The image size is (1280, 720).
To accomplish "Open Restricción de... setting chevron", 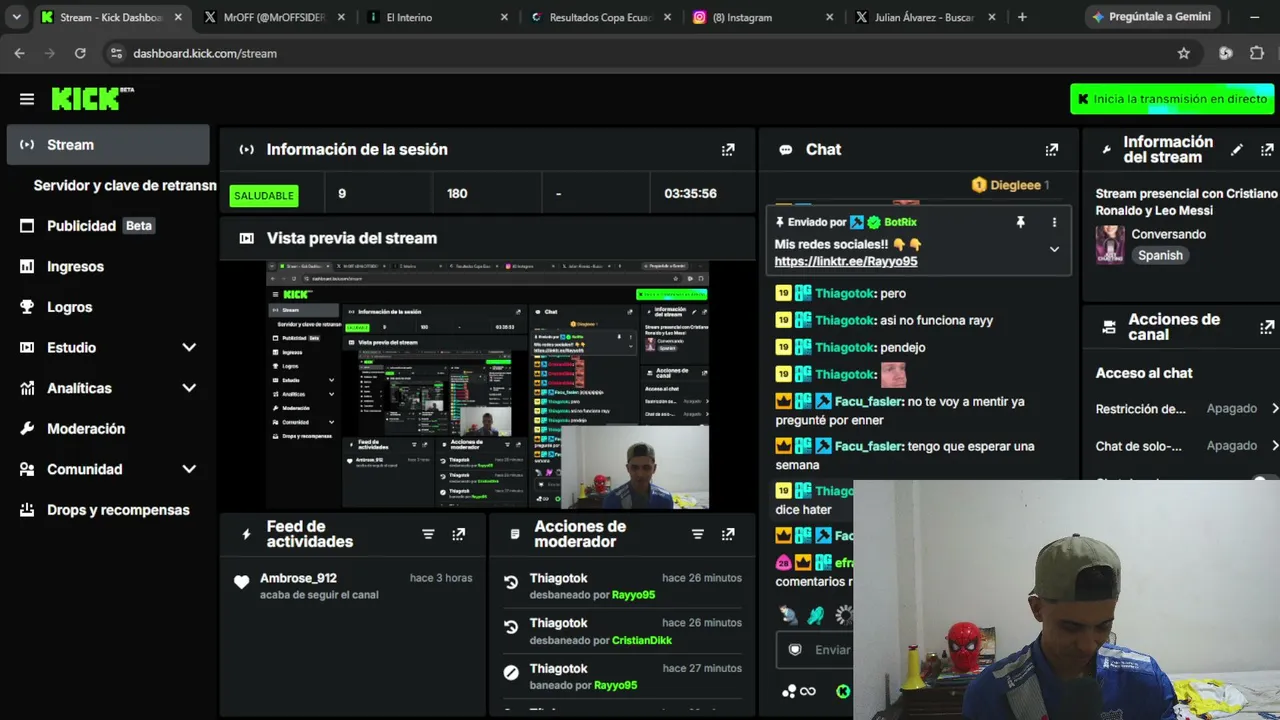I will click(x=1275, y=408).
